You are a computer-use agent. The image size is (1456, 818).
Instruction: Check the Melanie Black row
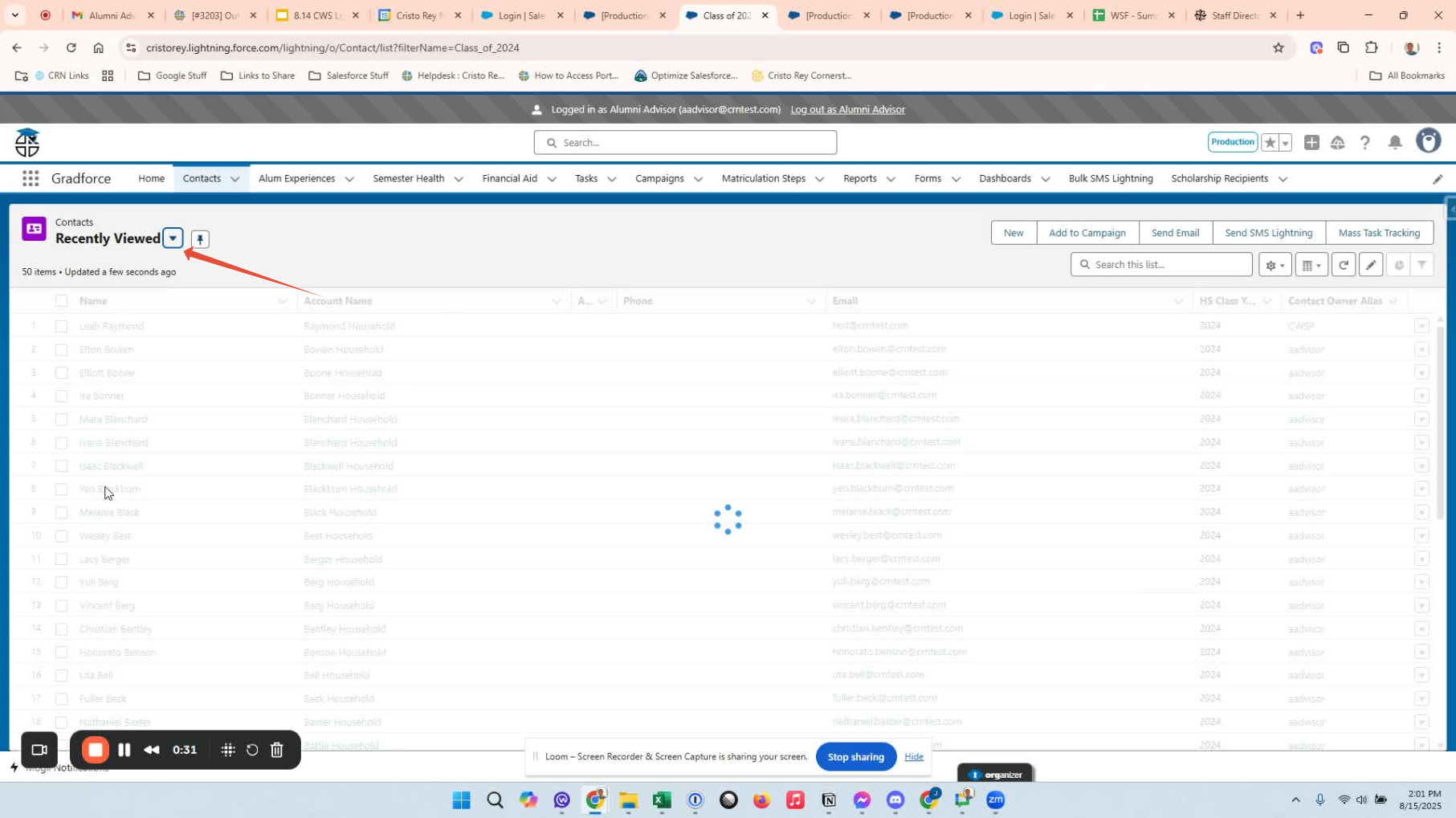click(x=61, y=512)
